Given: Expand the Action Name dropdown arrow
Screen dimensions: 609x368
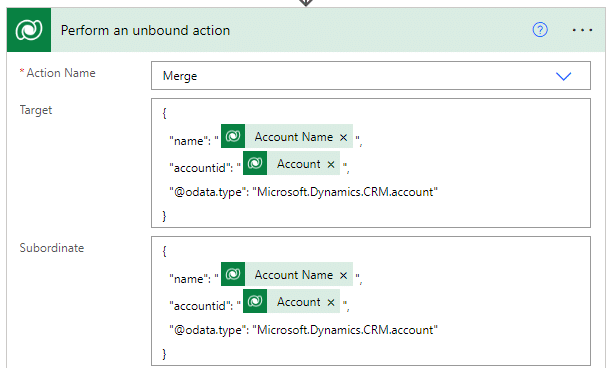Looking at the screenshot, I should (563, 76).
